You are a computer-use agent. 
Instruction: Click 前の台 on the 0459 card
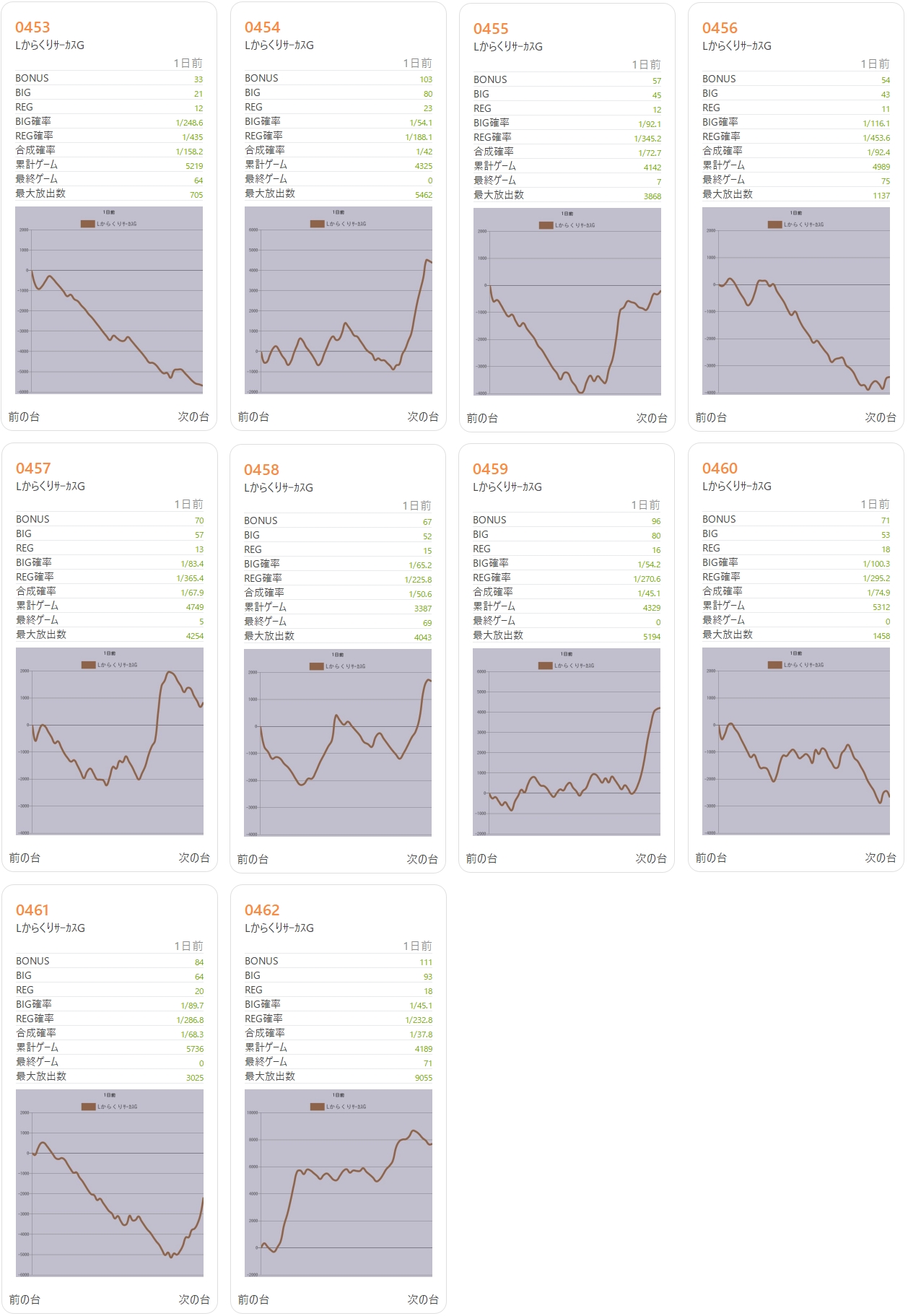pyautogui.click(x=481, y=858)
